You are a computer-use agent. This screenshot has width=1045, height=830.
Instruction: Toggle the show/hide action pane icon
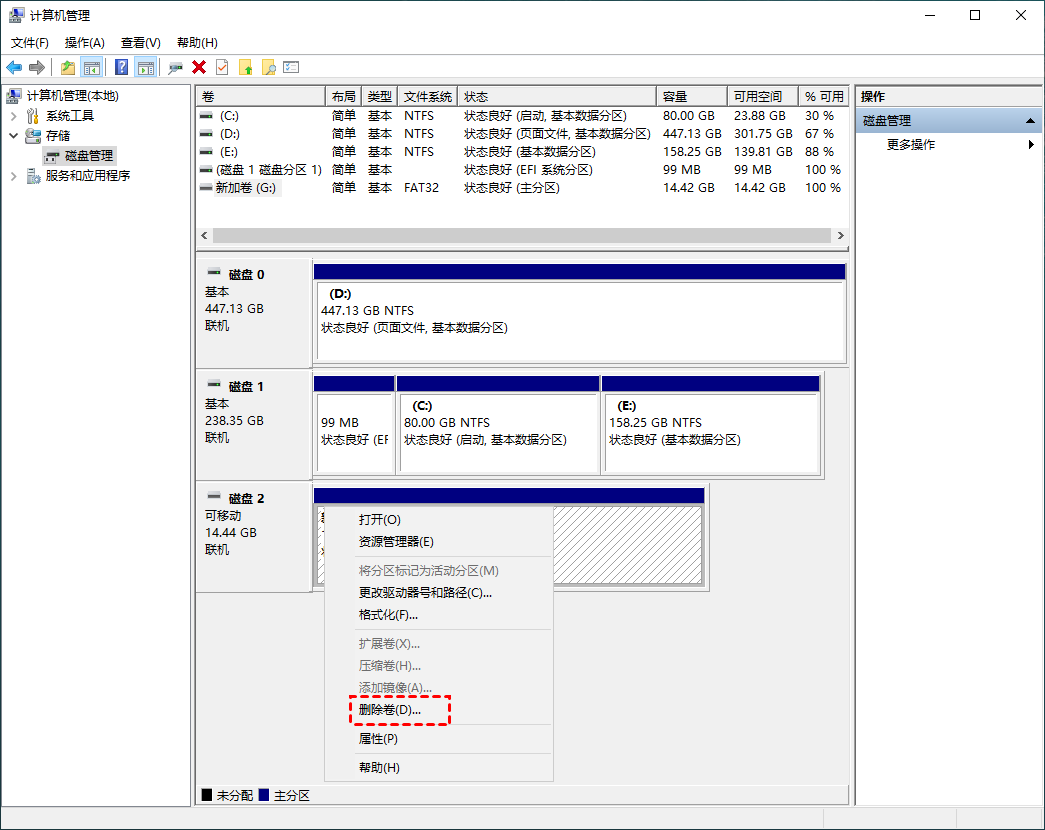(x=145, y=67)
